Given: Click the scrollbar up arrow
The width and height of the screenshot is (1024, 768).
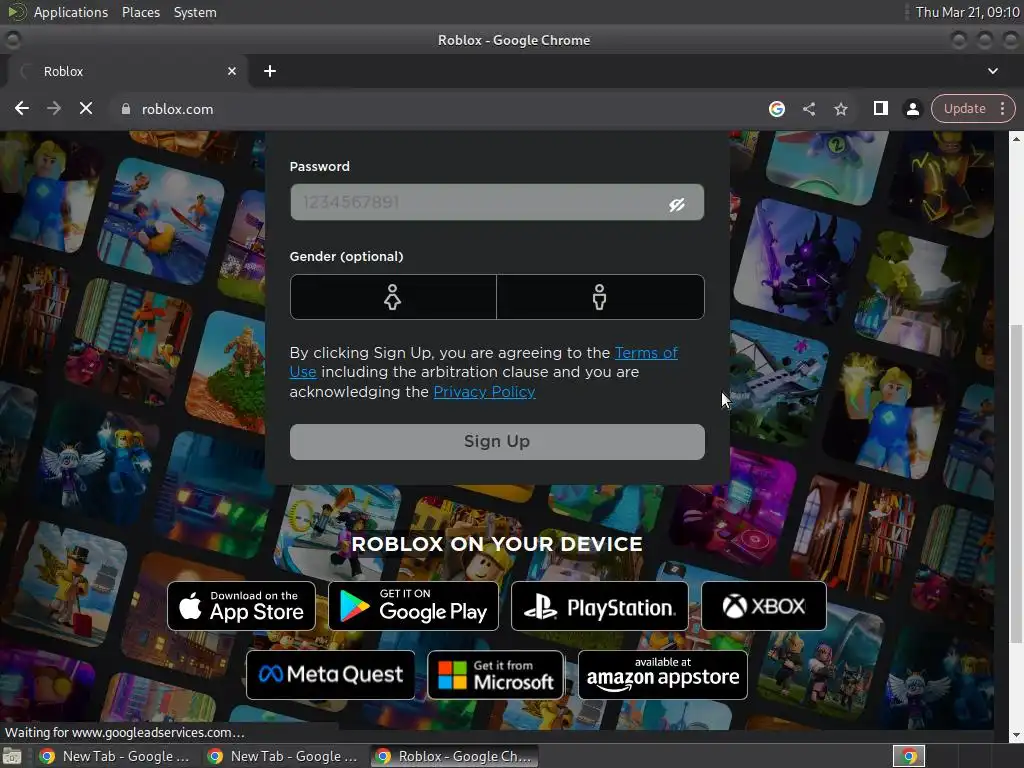Looking at the screenshot, I should [1016, 138].
